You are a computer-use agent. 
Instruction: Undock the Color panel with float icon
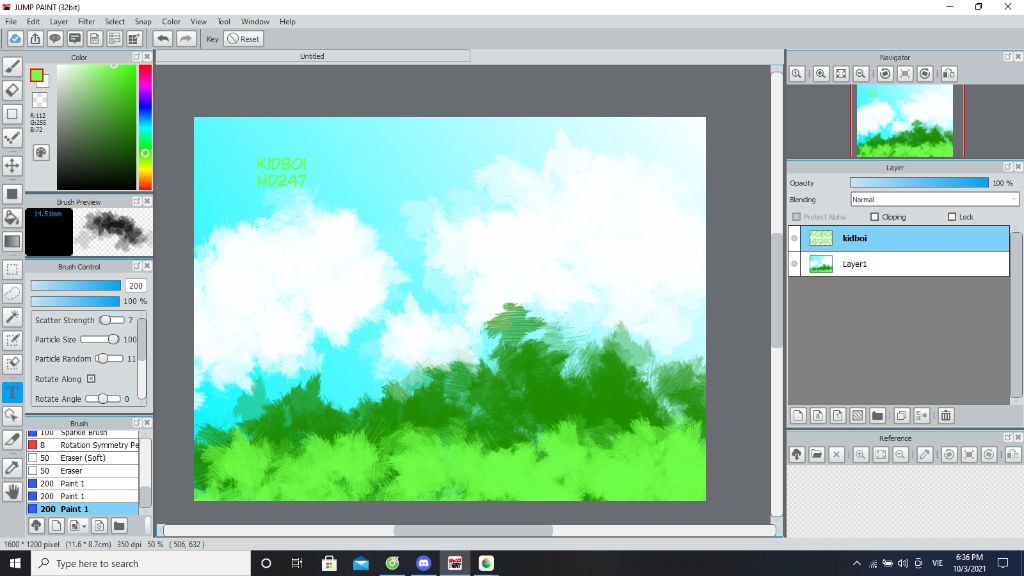tap(136, 57)
